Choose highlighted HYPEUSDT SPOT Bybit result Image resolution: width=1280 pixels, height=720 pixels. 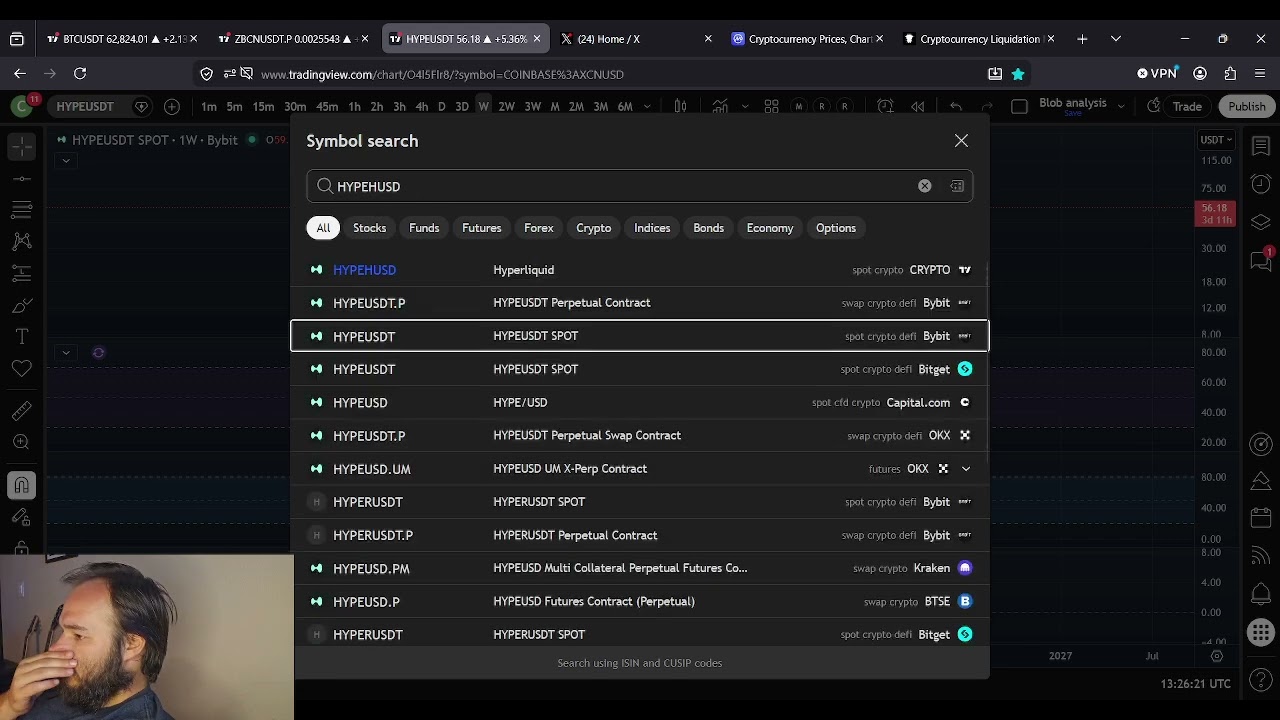click(639, 336)
